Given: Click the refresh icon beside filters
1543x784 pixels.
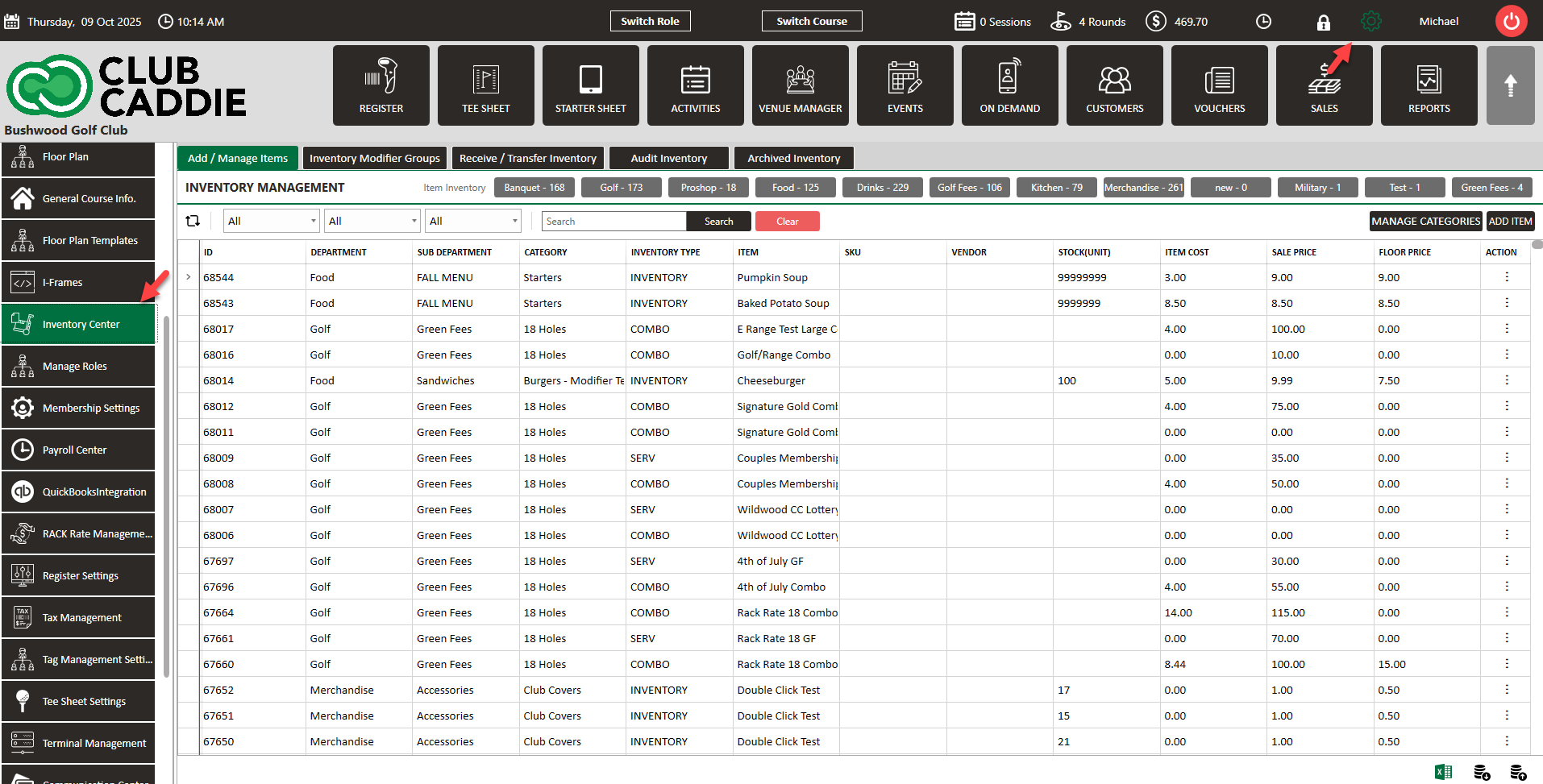Looking at the screenshot, I should 193,221.
